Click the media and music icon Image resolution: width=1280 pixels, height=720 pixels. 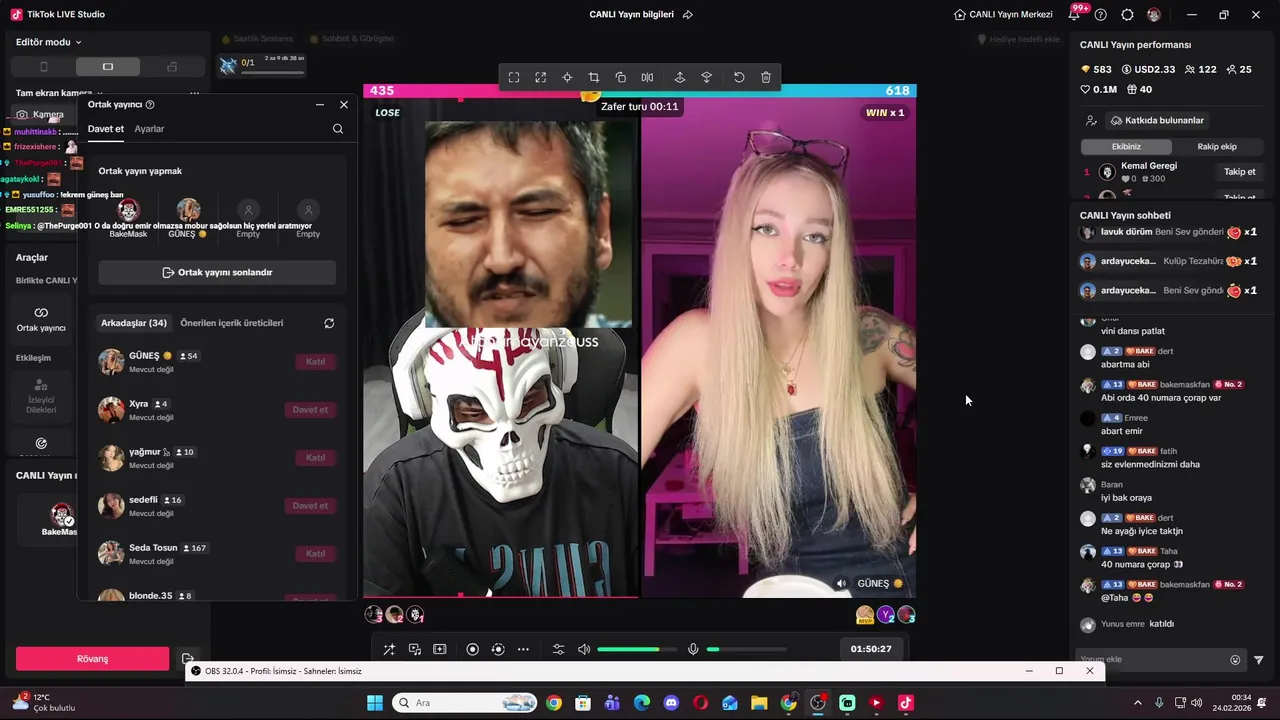(x=414, y=649)
